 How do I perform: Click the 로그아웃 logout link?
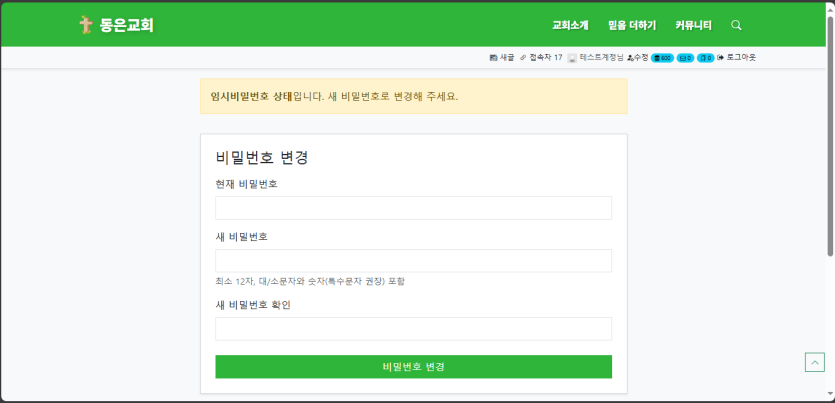pos(737,58)
